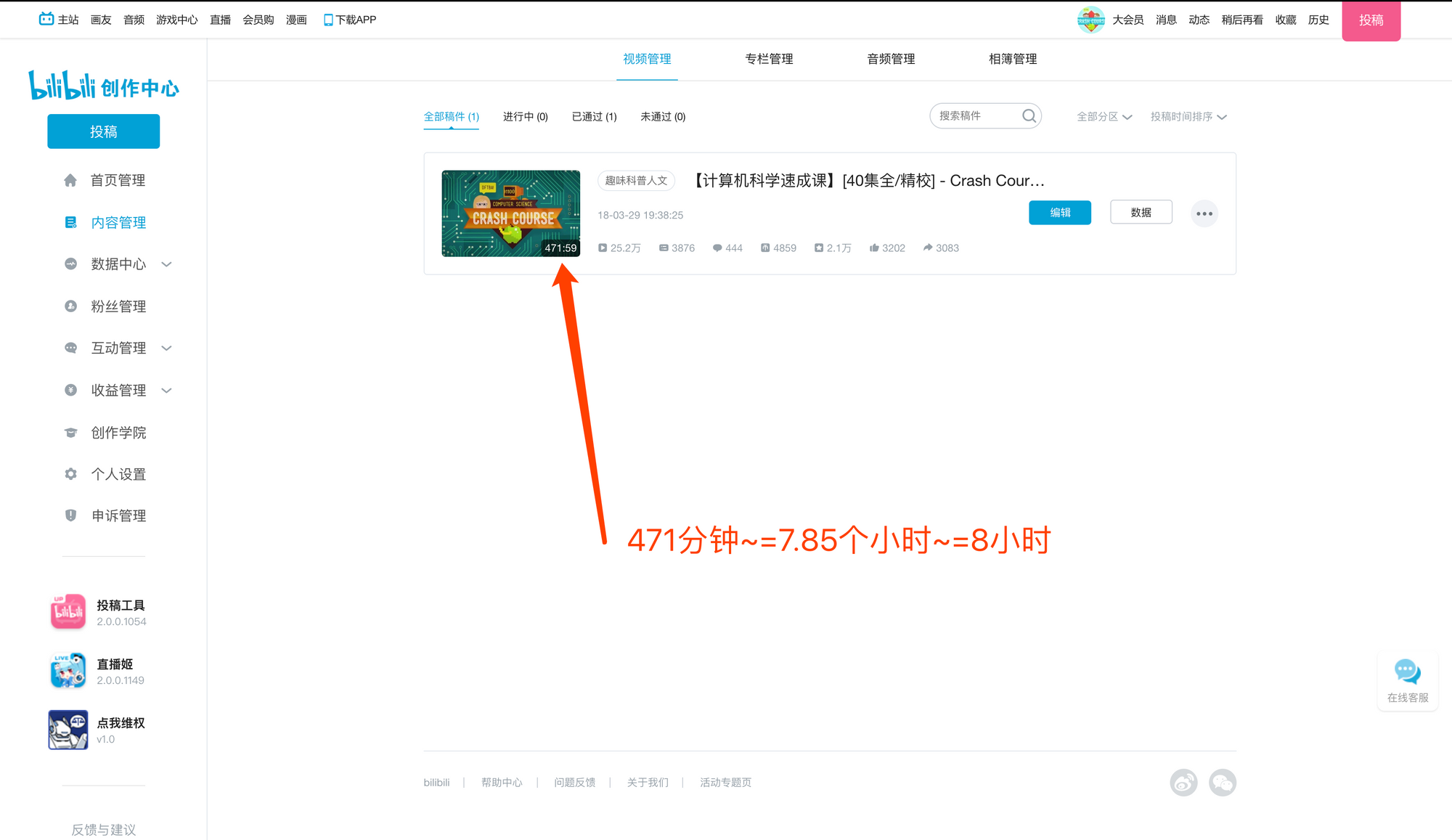Click the blue 编辑 button
This screenshot has height=840, width=1452.
pyautogui.click(x=1059, y=213)
